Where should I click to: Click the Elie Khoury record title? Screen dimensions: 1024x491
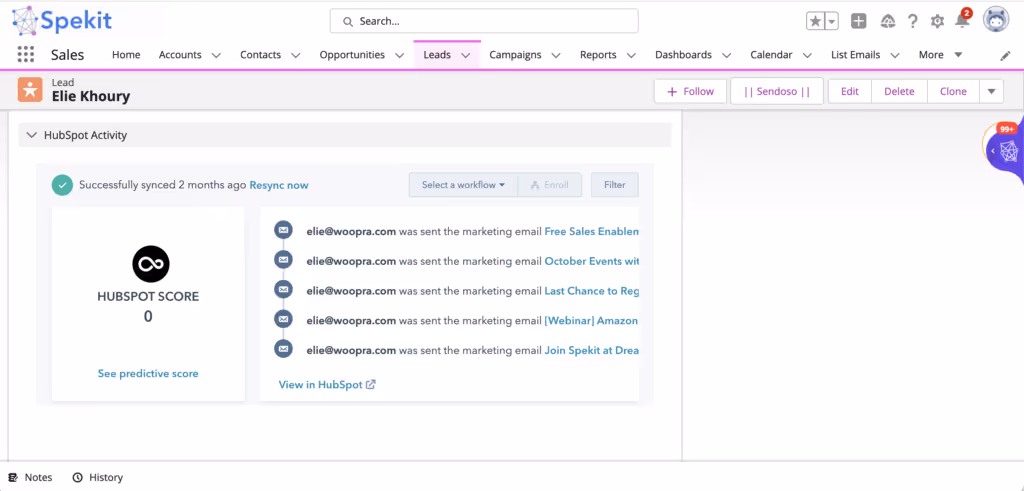(x=91, y=97)
